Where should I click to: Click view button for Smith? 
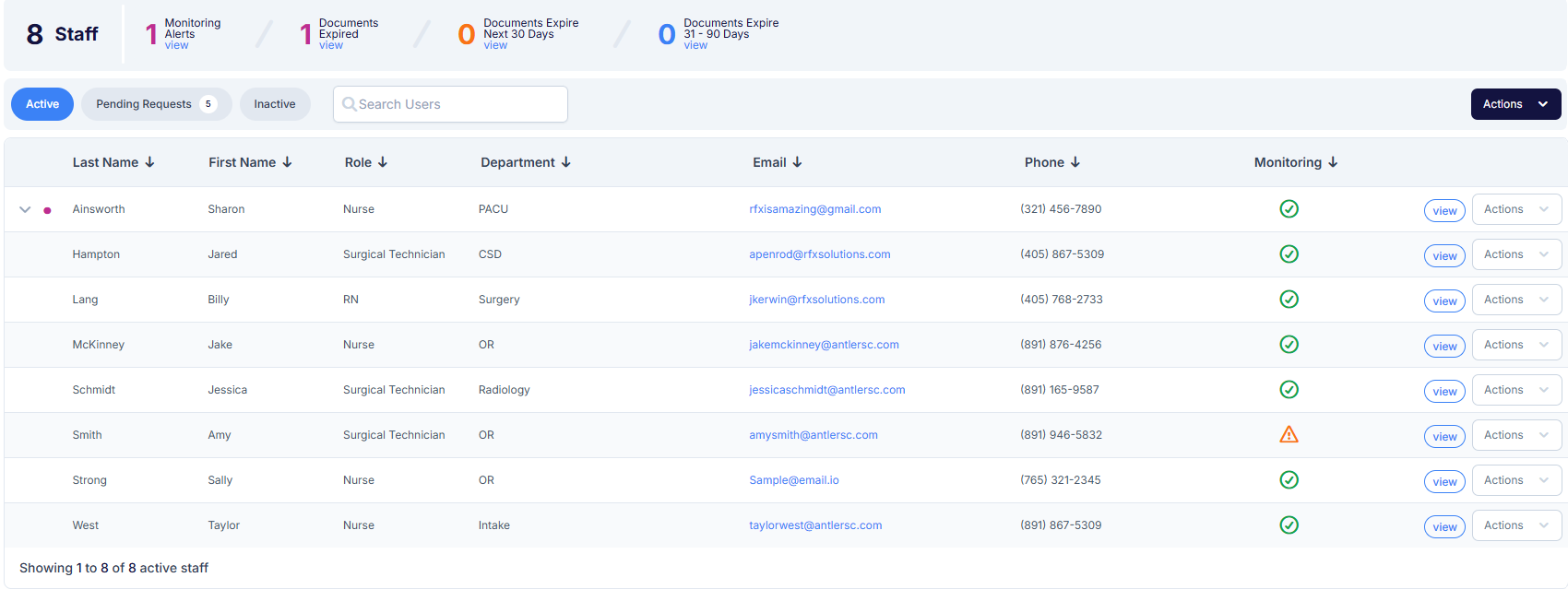click(x=1444, y=437)
